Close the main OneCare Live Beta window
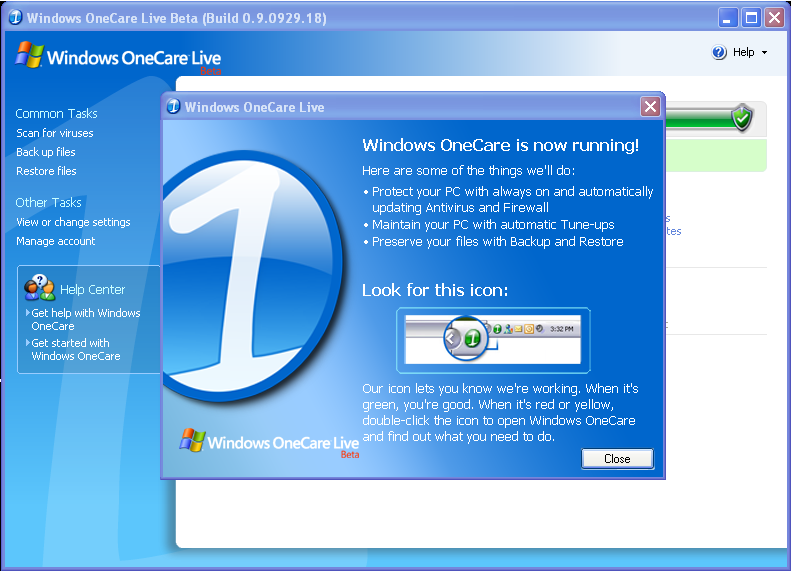791x571 pixels. coord(774,18)
